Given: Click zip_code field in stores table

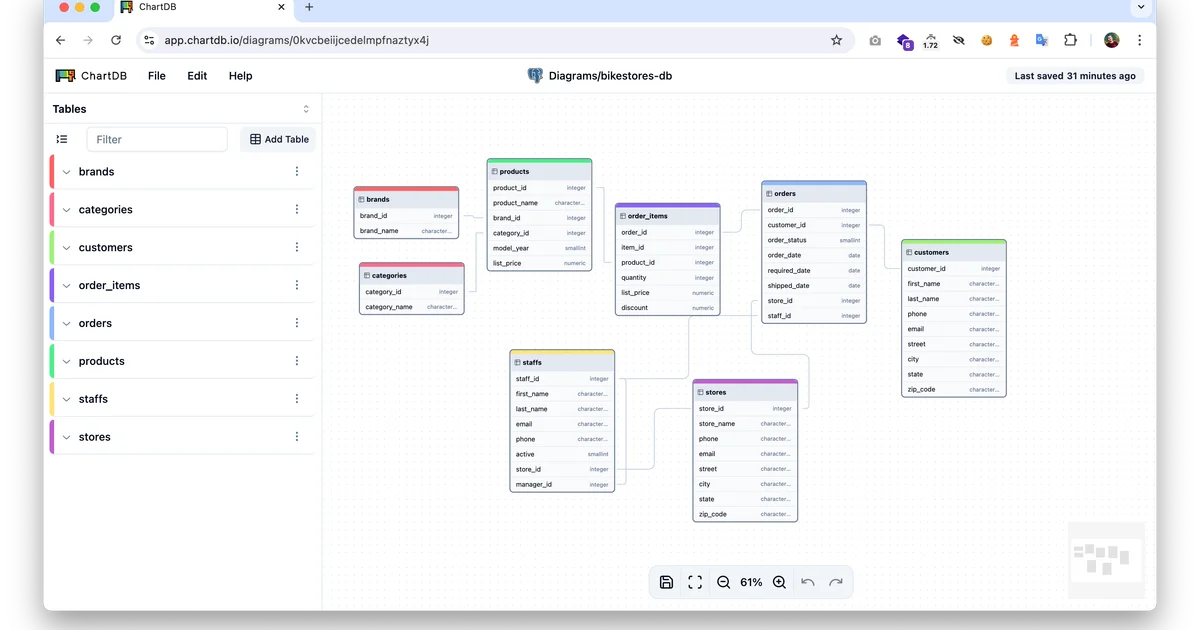Looking at the screenshot, I should point(745,514).
